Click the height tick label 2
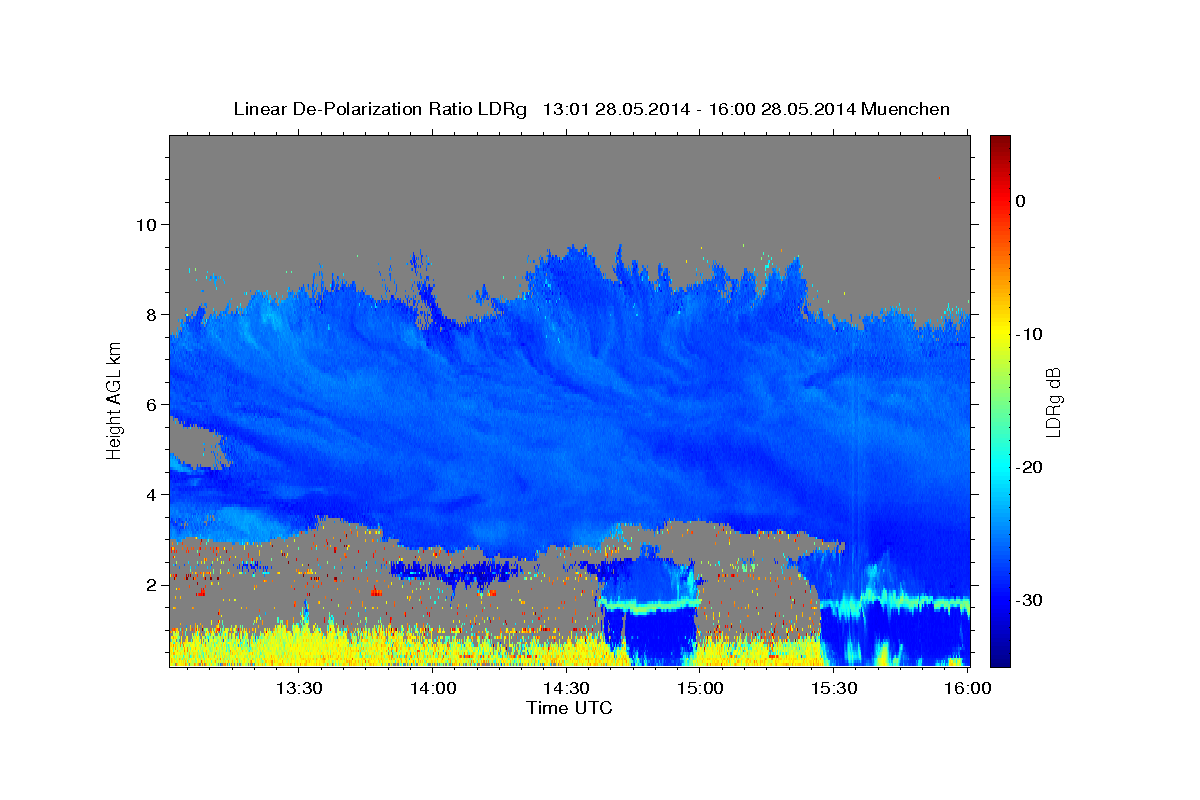Image resolution: width=1200 pixels, height=800 pixels. [151, 584]
